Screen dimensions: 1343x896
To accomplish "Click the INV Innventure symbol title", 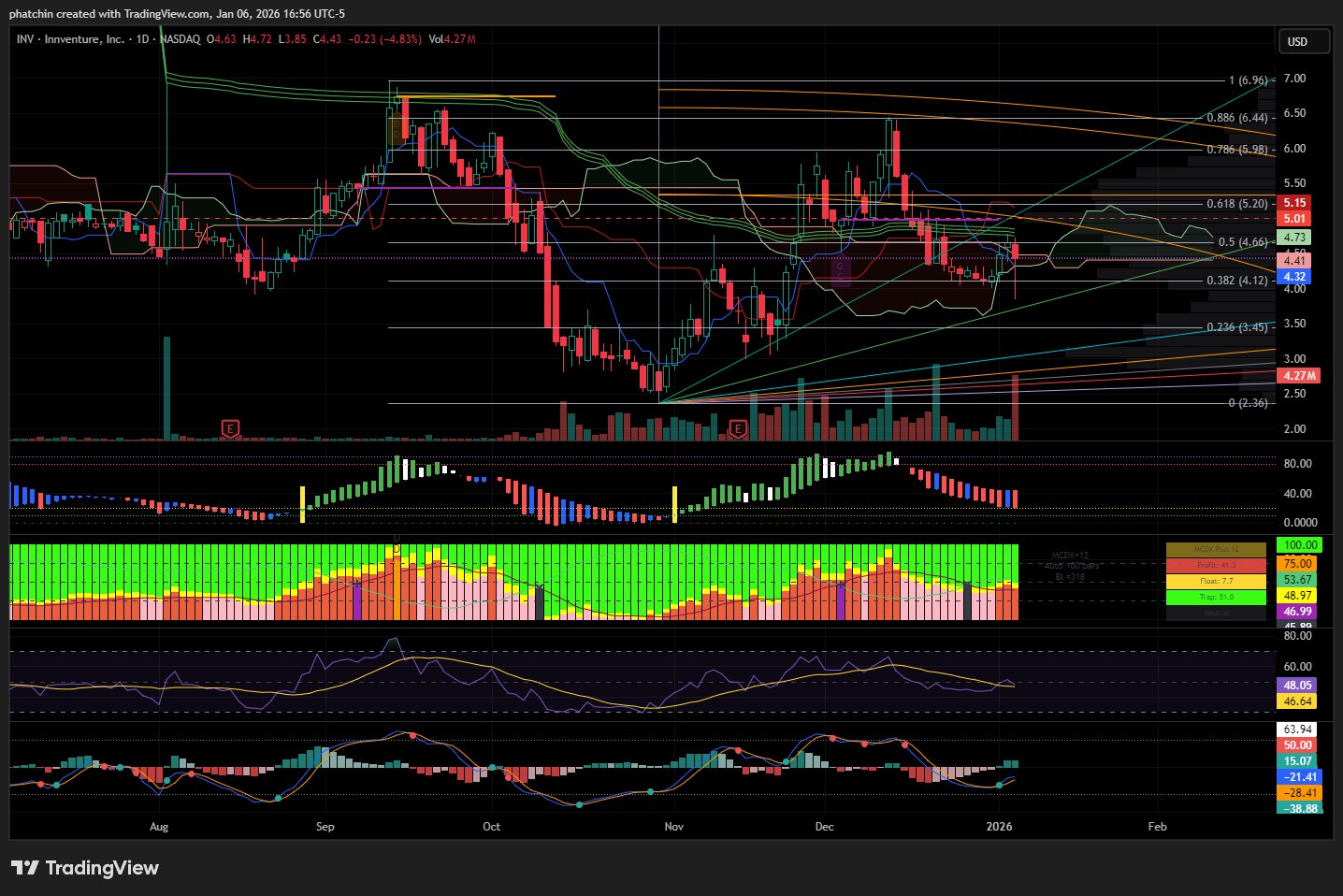I will (x=70, y=39).
